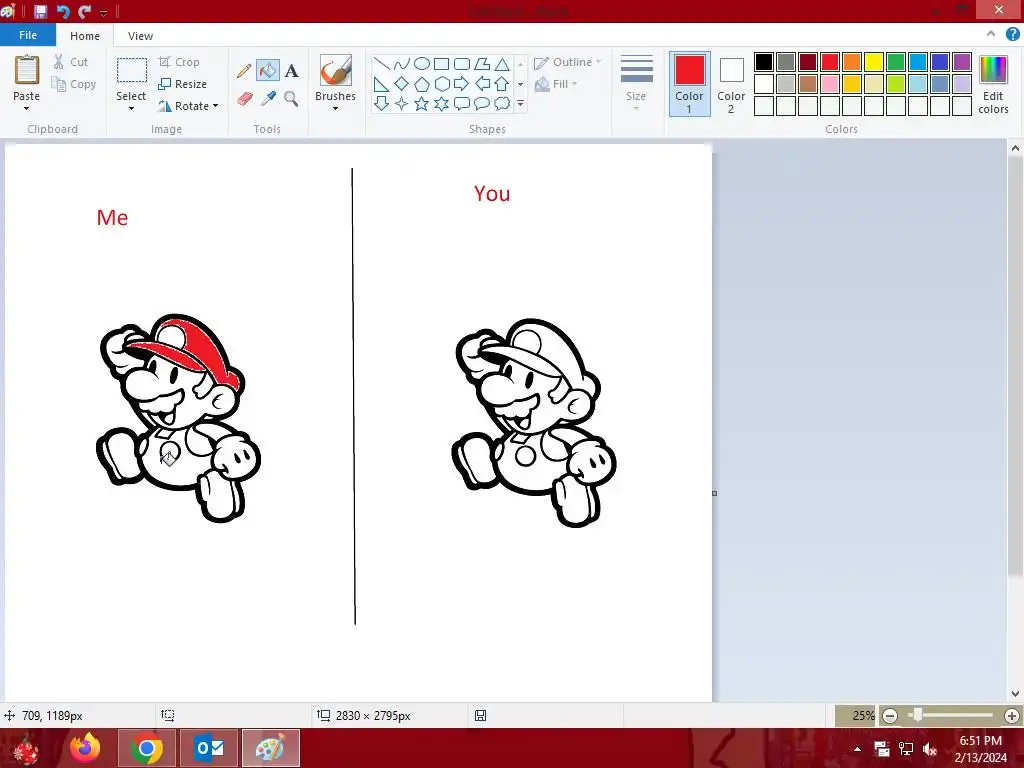Click the zoom slider handle

tap(918, 715)
